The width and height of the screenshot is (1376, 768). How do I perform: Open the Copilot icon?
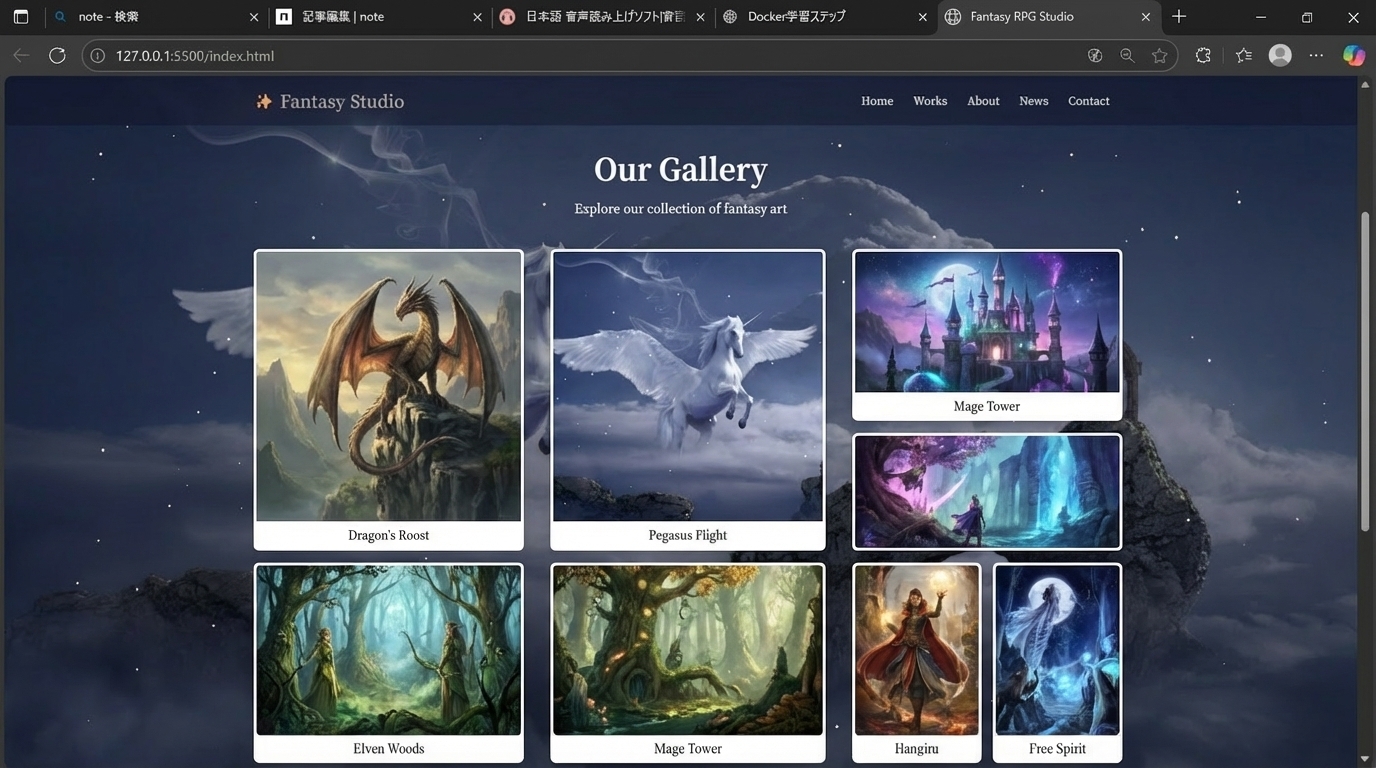pyautogui.click(x=1353, y=56)
